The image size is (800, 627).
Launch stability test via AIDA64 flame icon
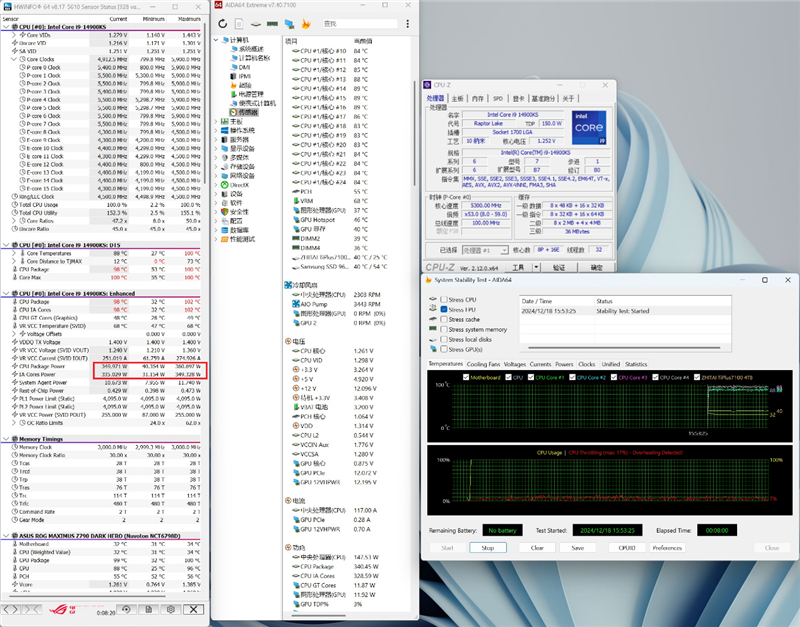[x=306, y=23]
